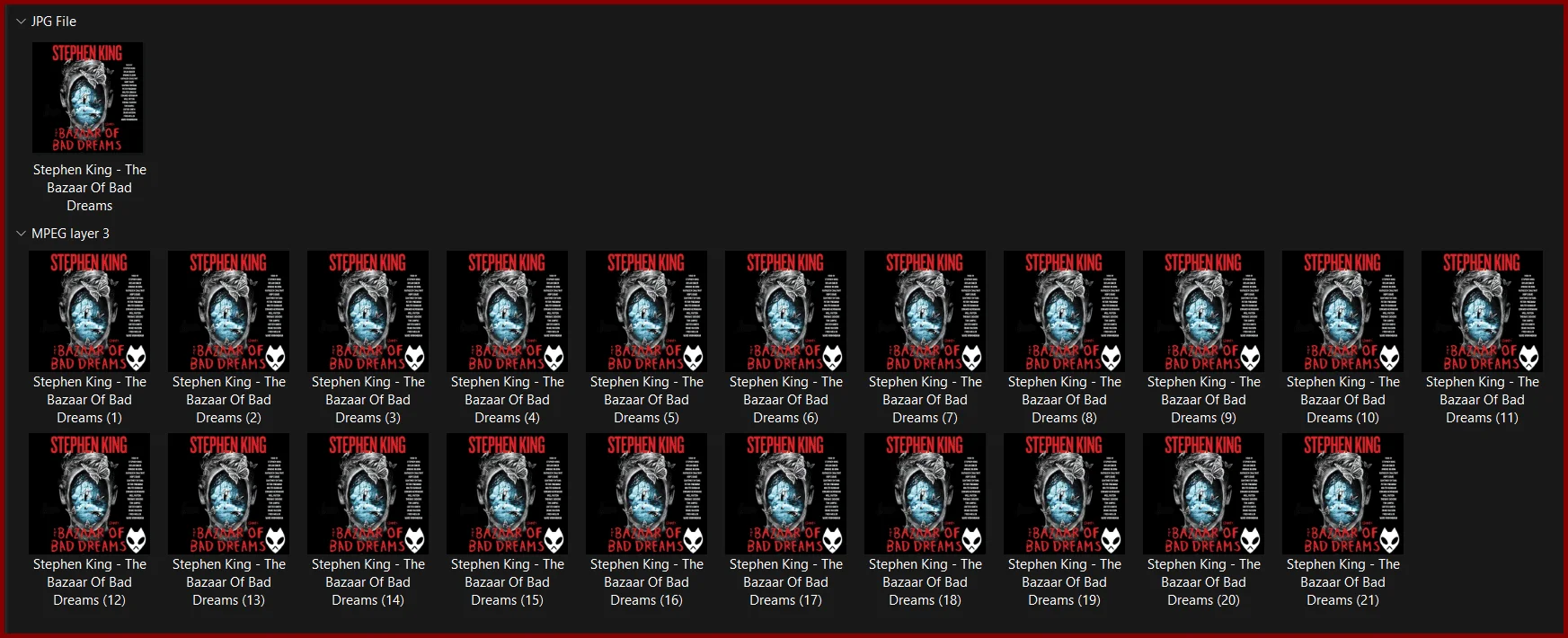Select MP3 file Dreams (19) thumbnail
This screenshot has height=638, width=1568.
point(1064,493)
